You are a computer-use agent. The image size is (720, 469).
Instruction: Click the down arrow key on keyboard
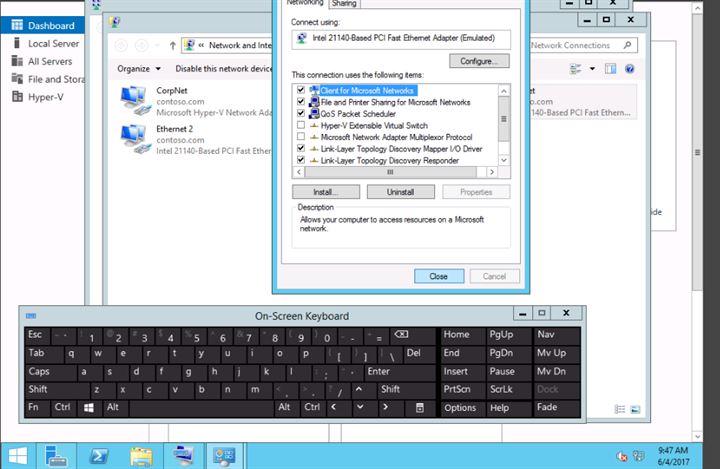coord(360,407)
